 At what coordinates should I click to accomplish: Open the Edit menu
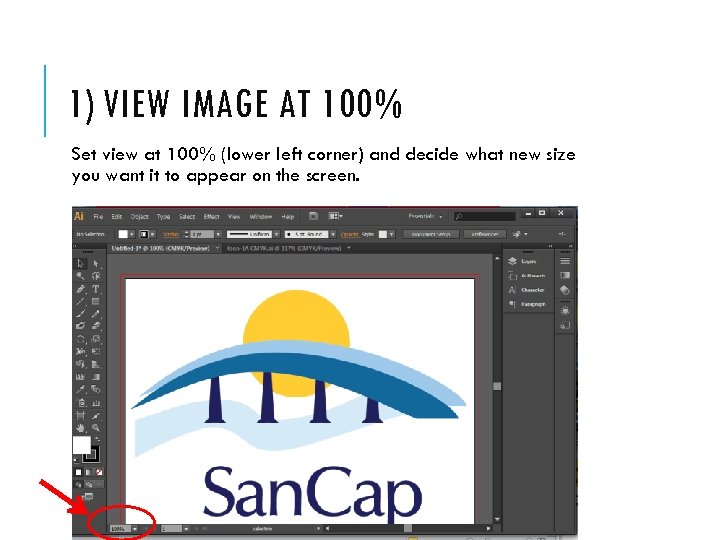click(x=117, y=216)
